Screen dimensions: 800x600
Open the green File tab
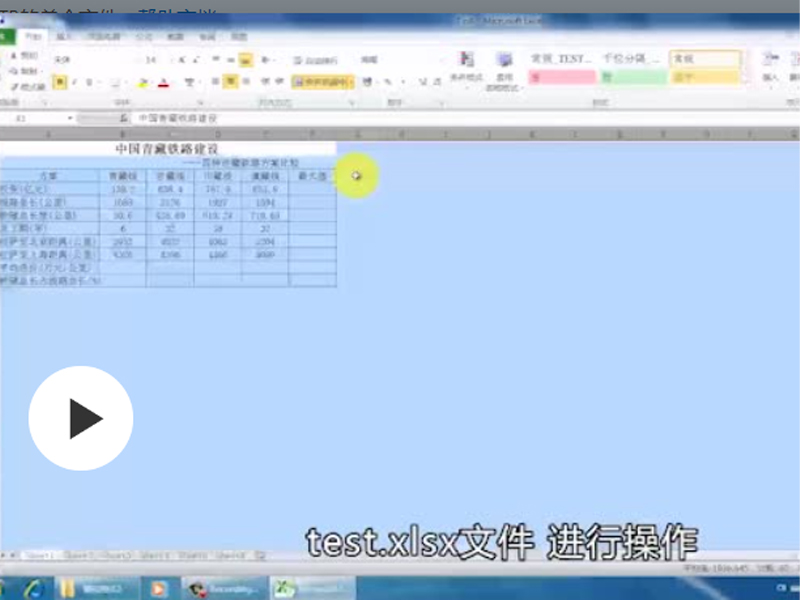click(x=8, y=36)
